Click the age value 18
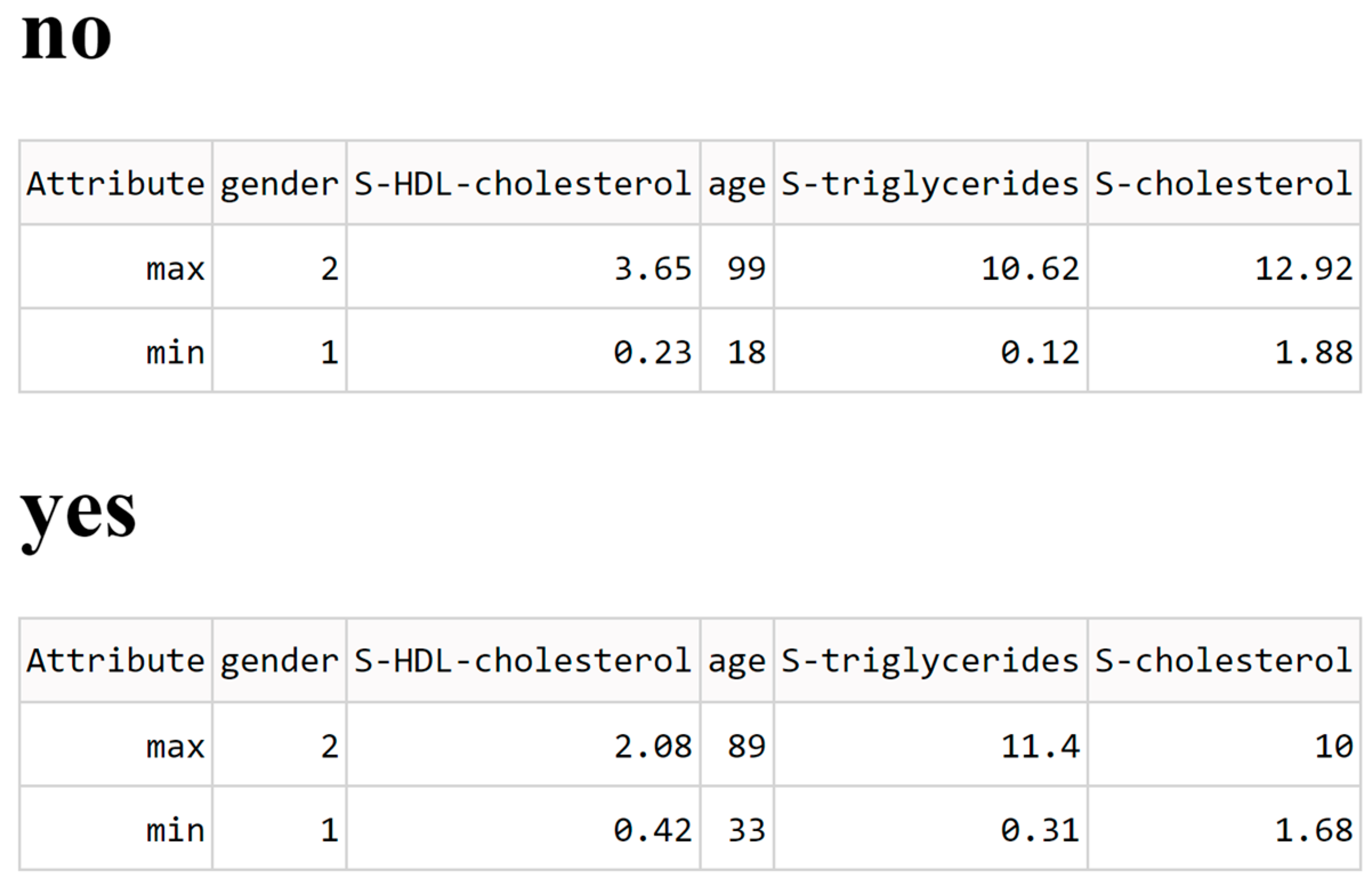 pos(746,352)
